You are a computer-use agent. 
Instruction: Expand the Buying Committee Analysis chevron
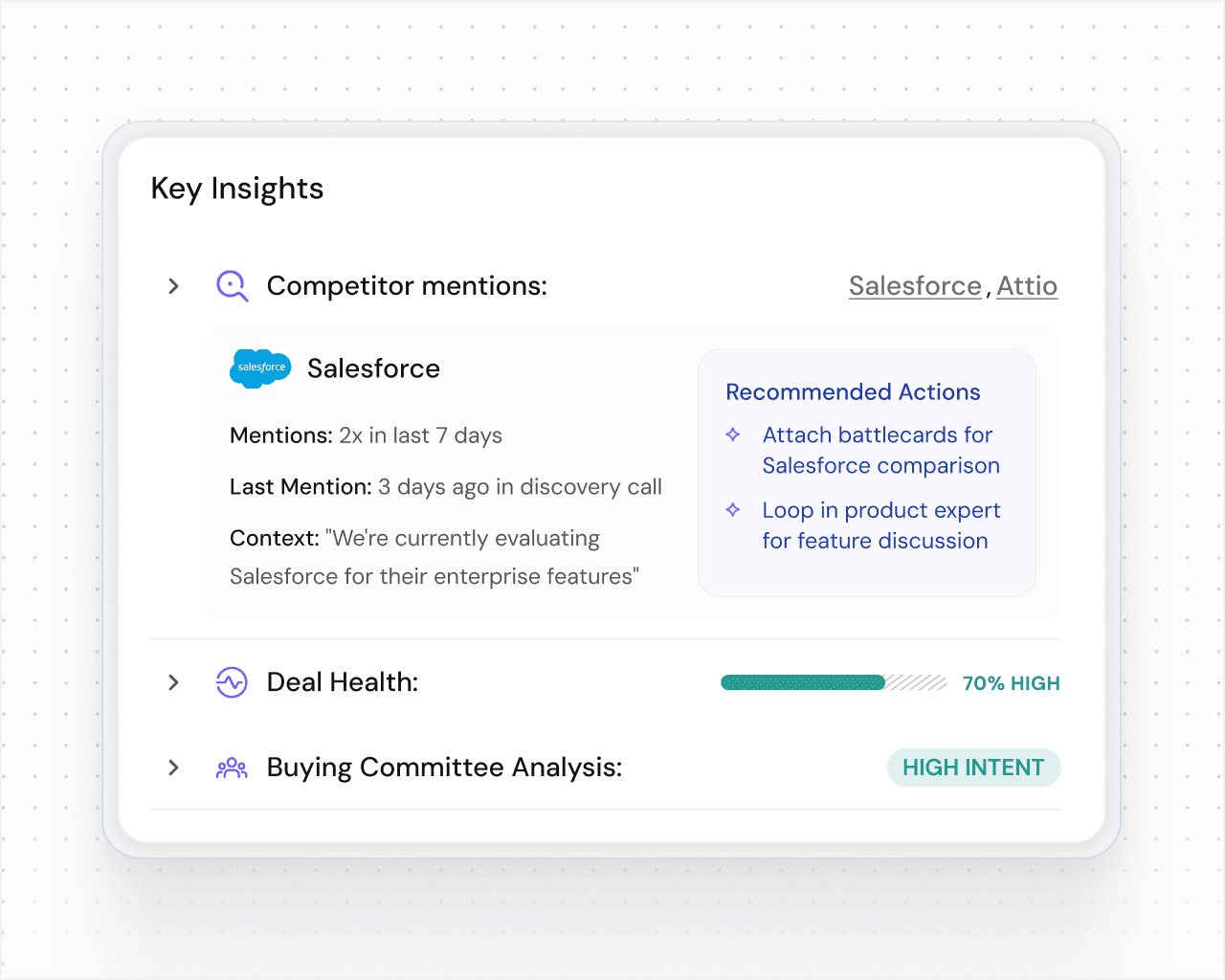pyautogui.click(x=173, y=768)
